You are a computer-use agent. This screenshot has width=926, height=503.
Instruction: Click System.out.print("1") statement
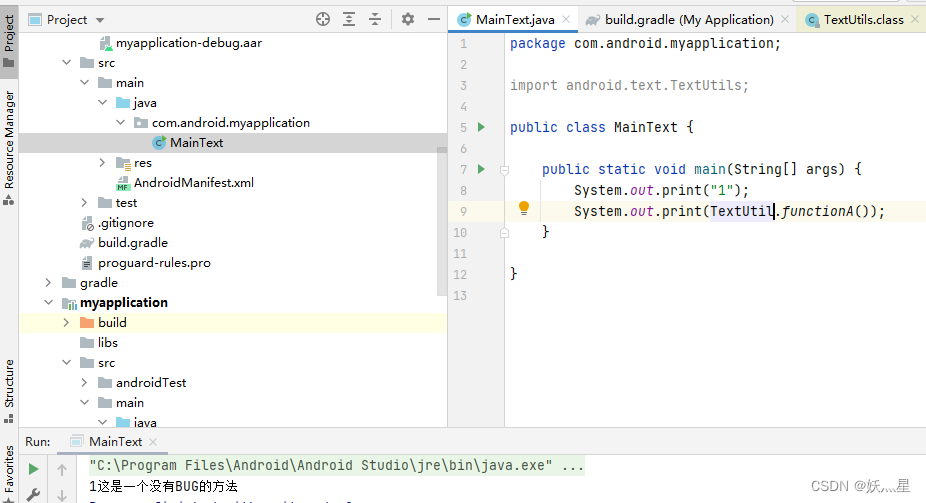tap(661, 191)
